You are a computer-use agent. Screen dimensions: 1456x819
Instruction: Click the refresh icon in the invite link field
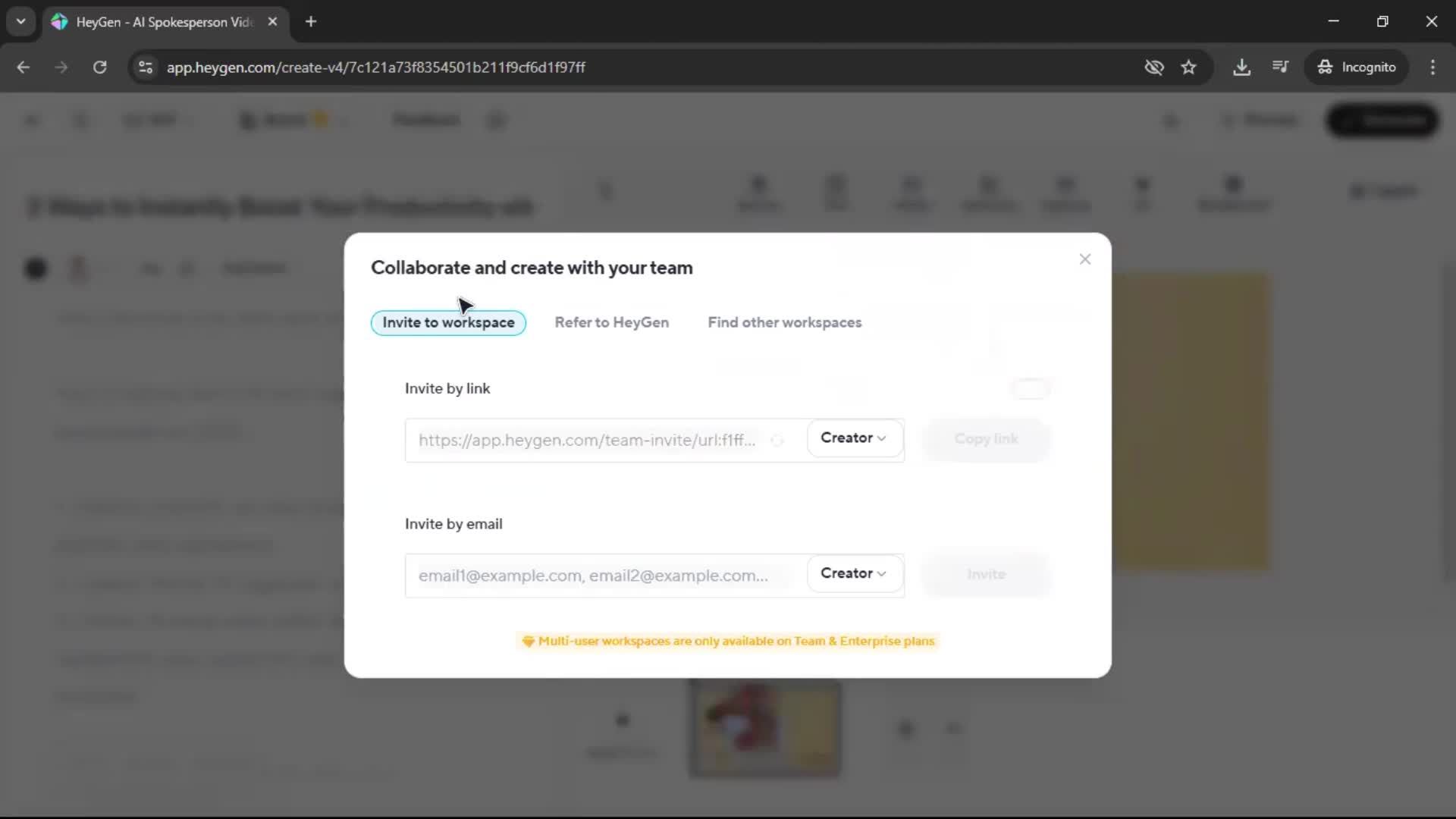tap(777, 441)
